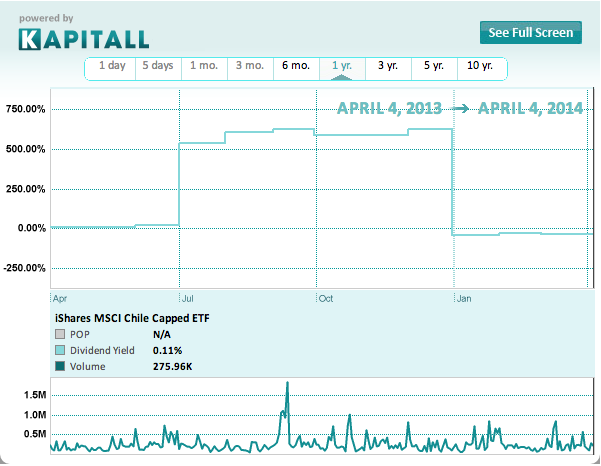Click the Volume legend label
The width and height of the screenshot is (601, 466).
tap(88, 367)
